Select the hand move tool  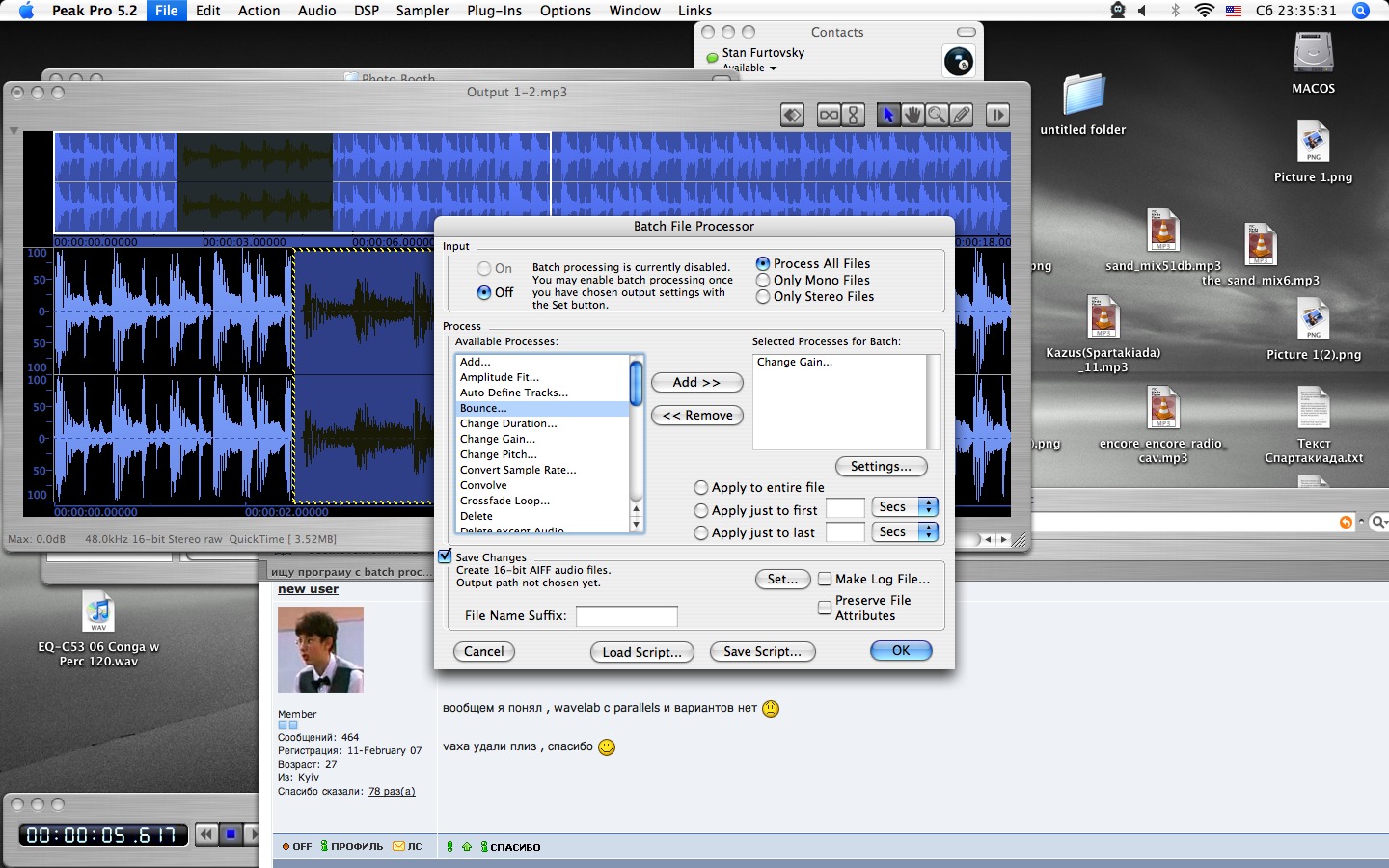(x=912, y=115)
